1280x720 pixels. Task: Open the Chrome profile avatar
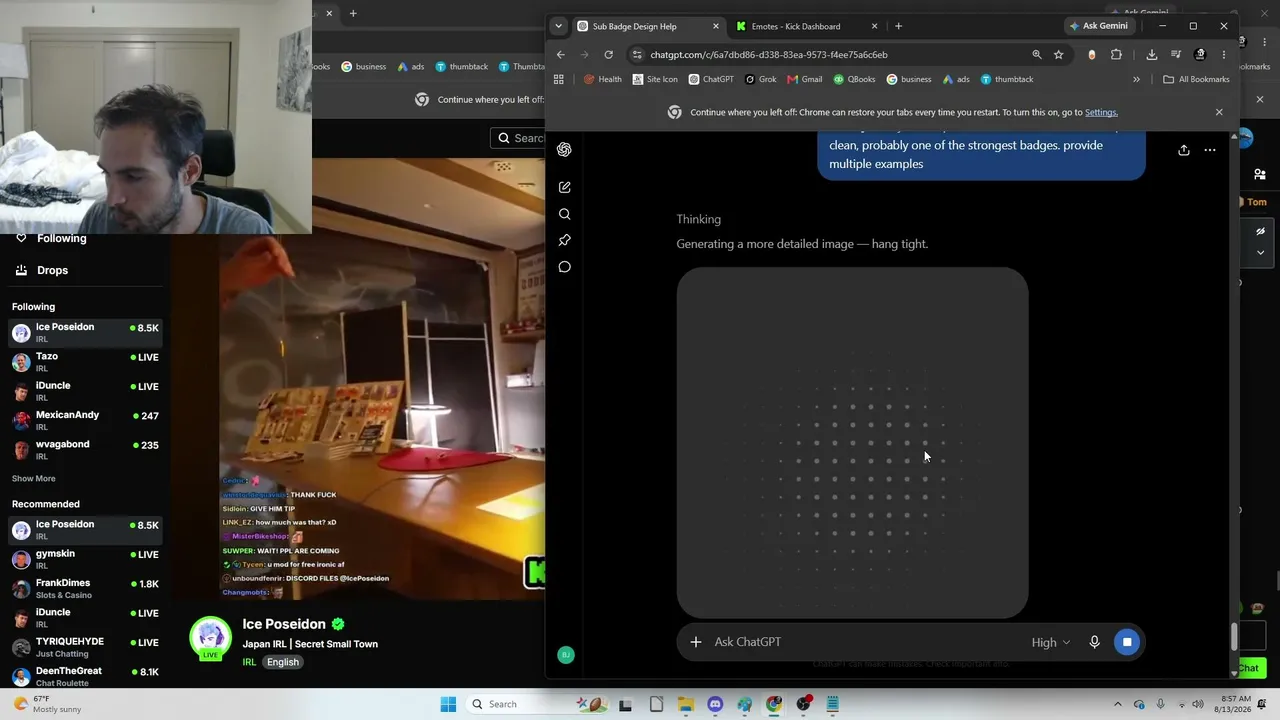click(1200, 55)
